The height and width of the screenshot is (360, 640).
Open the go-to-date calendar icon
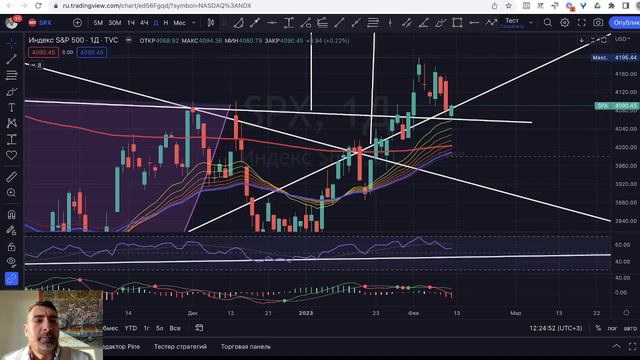(199, 328)
